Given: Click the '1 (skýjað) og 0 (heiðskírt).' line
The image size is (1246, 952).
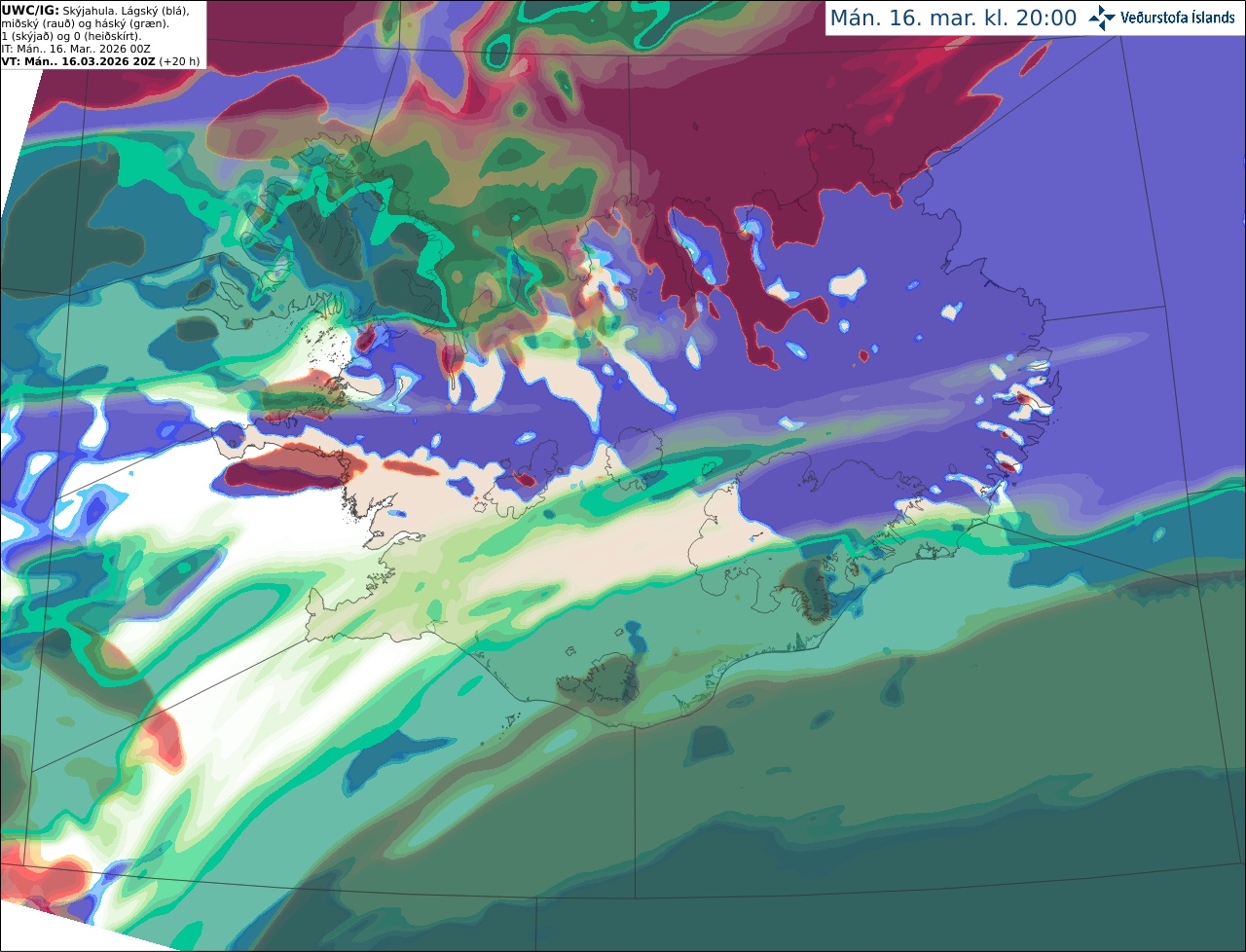Looking at the screenshot, I should tap(71, 36).
